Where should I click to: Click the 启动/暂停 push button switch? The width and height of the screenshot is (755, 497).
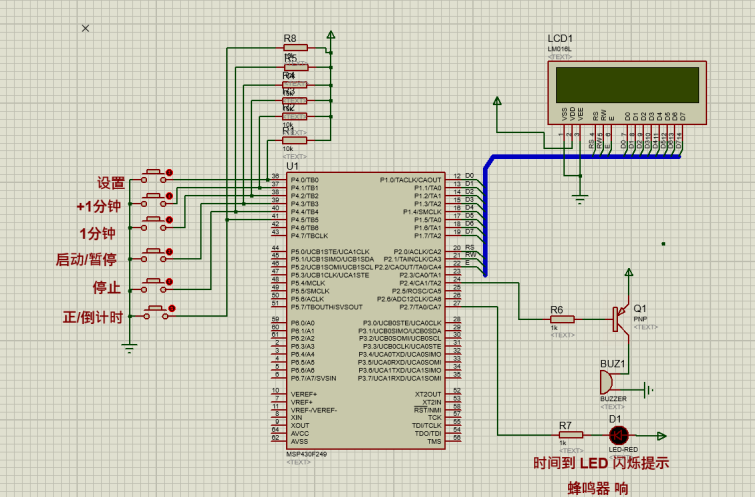click(154, 256)
